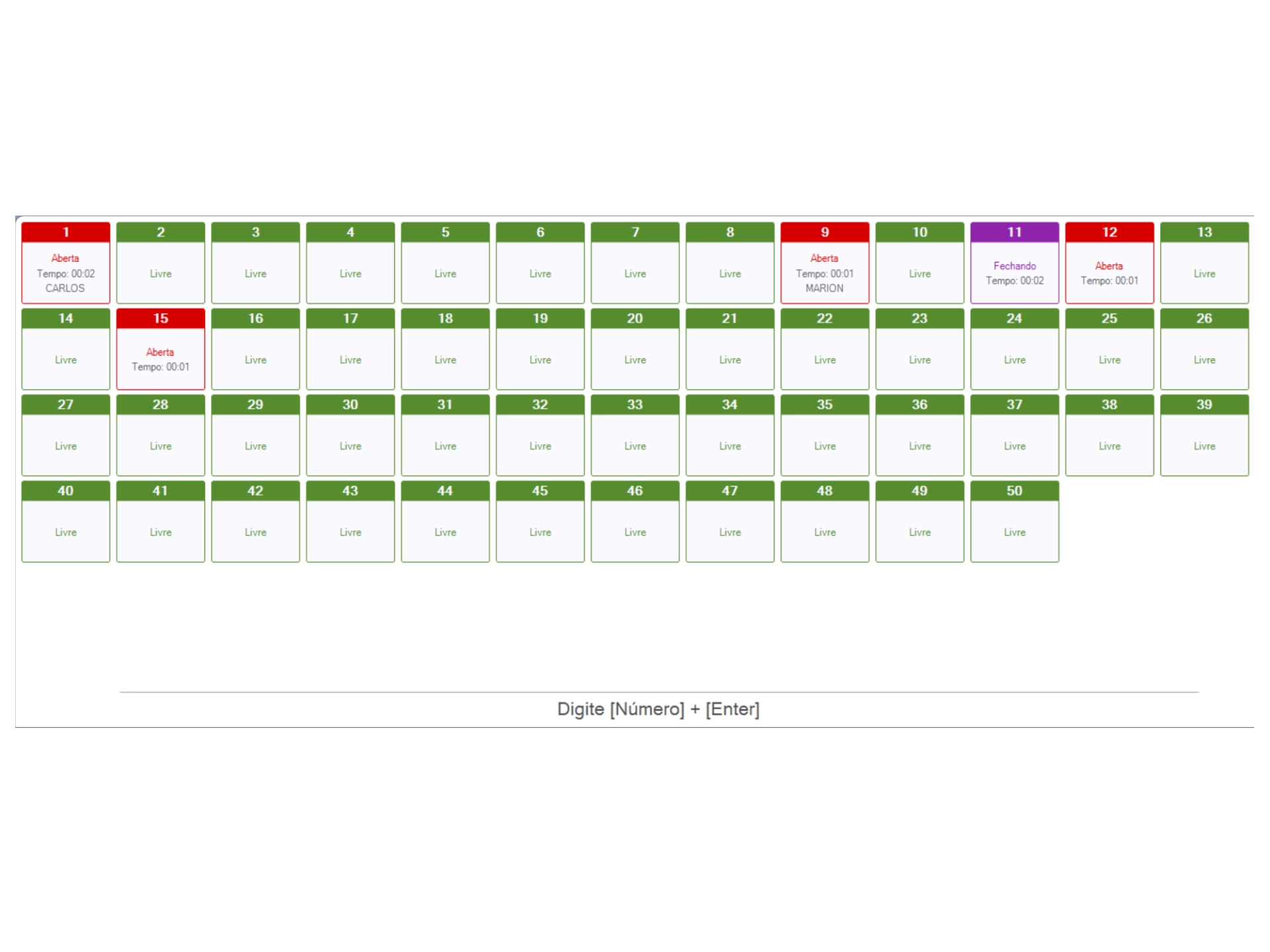Focus the Digite Número input field
Viewport: 1270px width, 952px height.
[658, 709]
